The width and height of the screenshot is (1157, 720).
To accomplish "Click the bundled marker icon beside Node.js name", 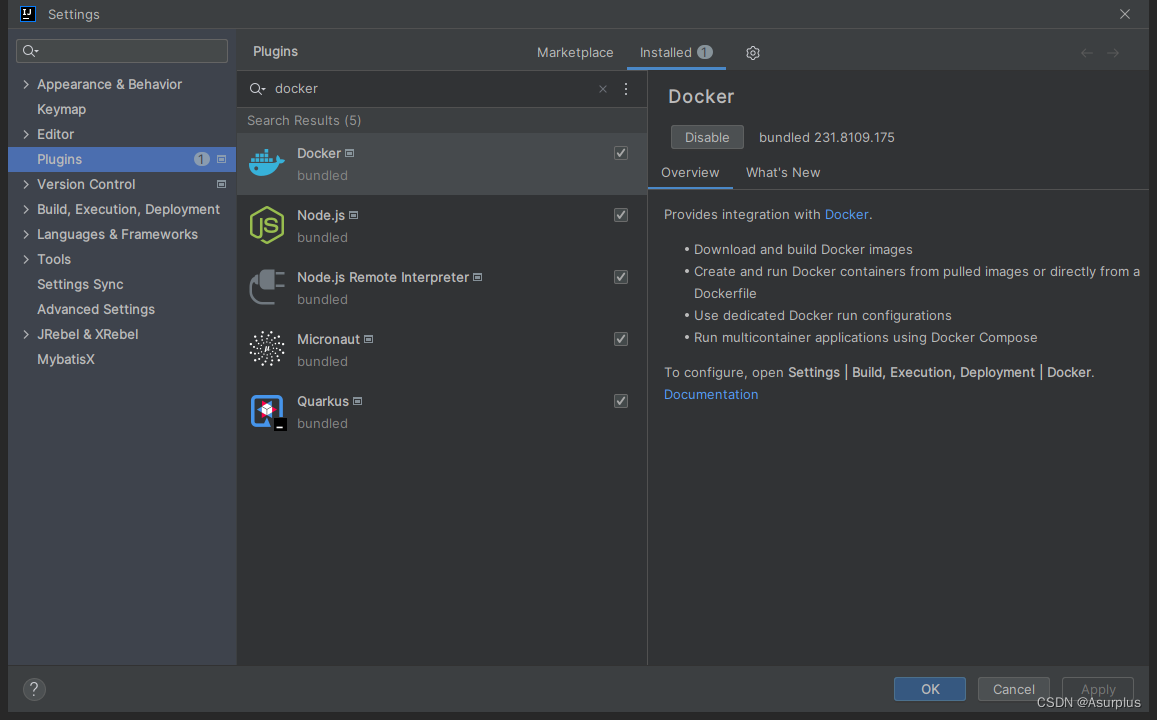I will tap(353, 215).
